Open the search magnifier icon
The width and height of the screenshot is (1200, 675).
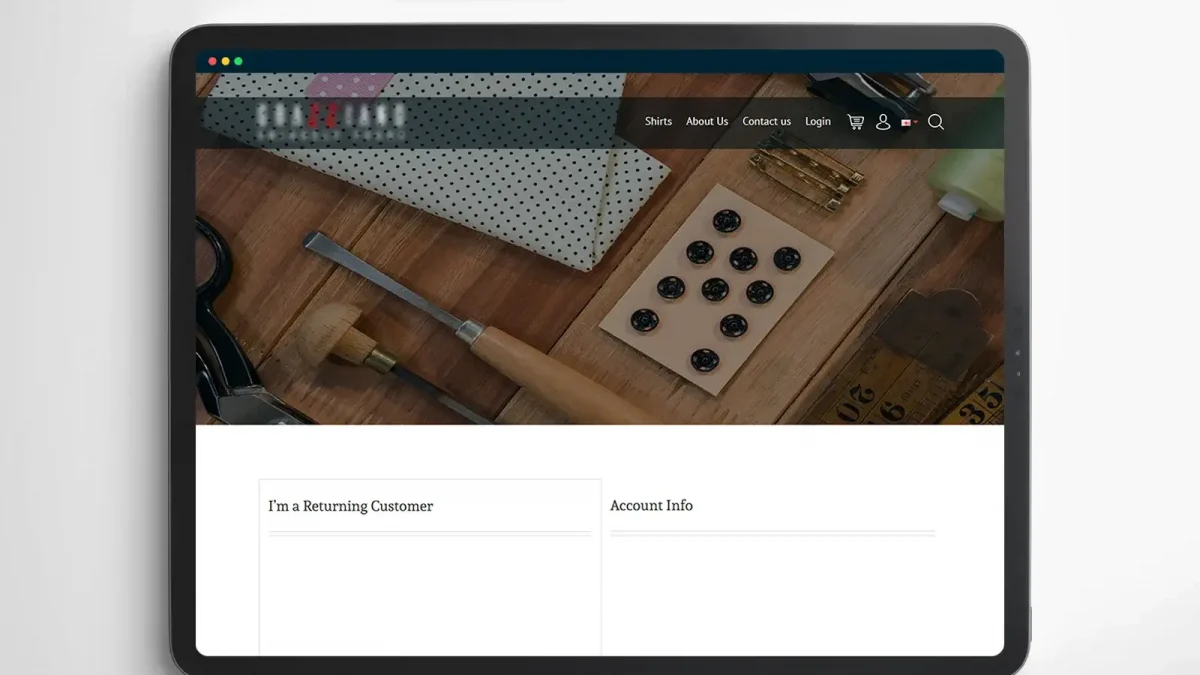point(936,122)
